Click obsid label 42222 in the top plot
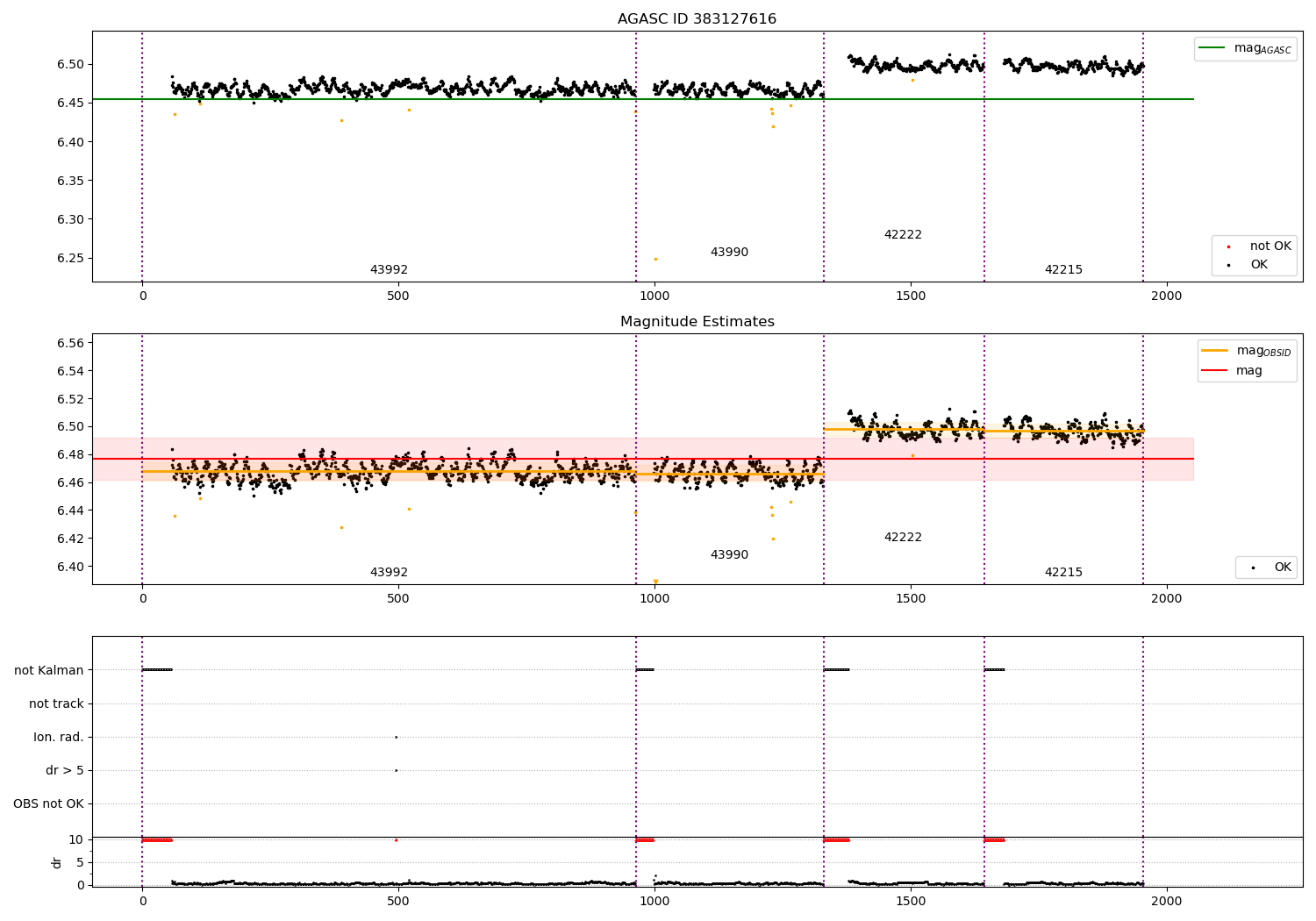Image resolution: width=1316 pixels, height=921 pixels. coord(903,235)
